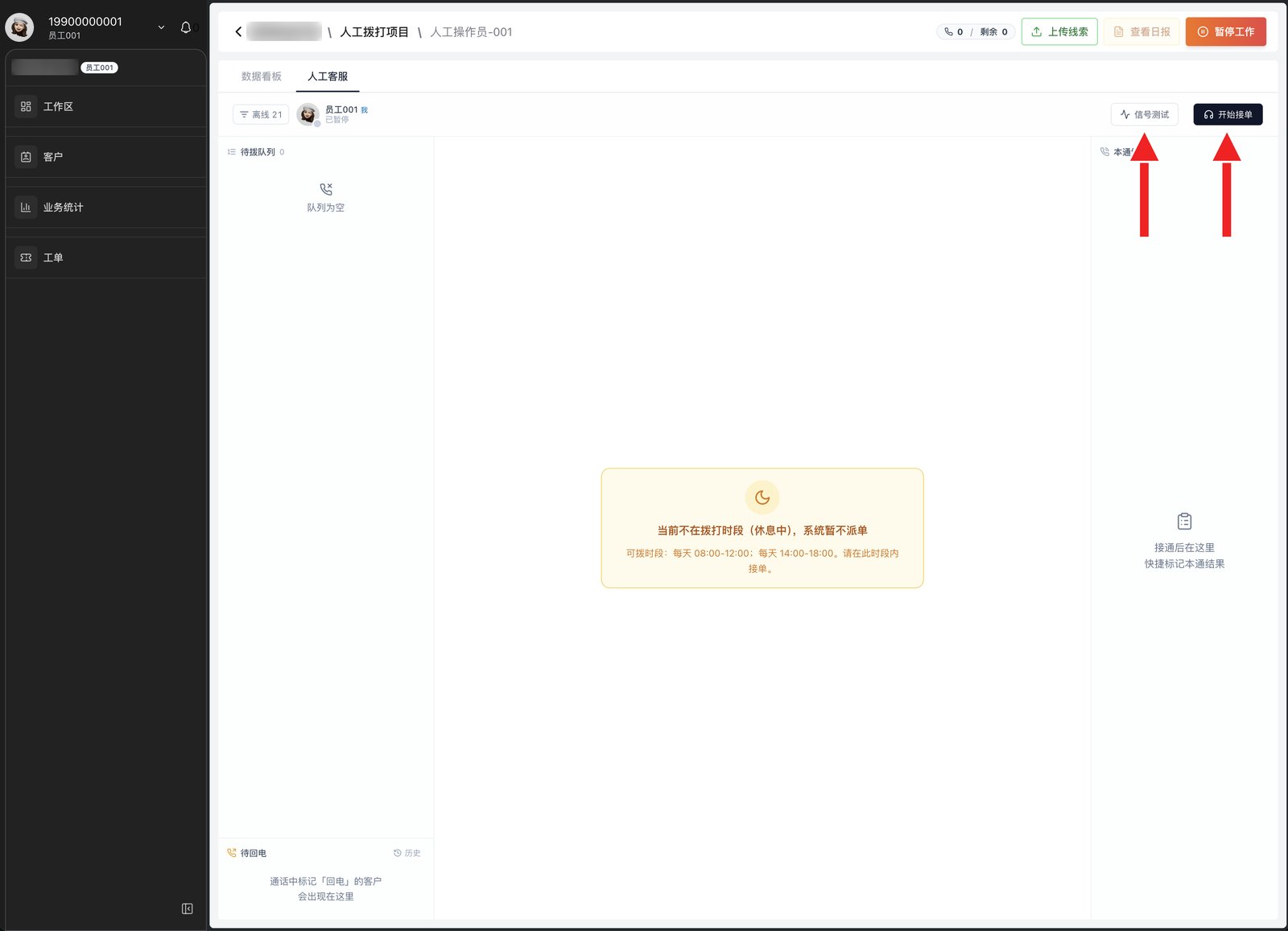Image resolution: width=1288 pixels, height=931 pixels.
Task: Click the empty queue phone icon
Action: click(326, 189)
